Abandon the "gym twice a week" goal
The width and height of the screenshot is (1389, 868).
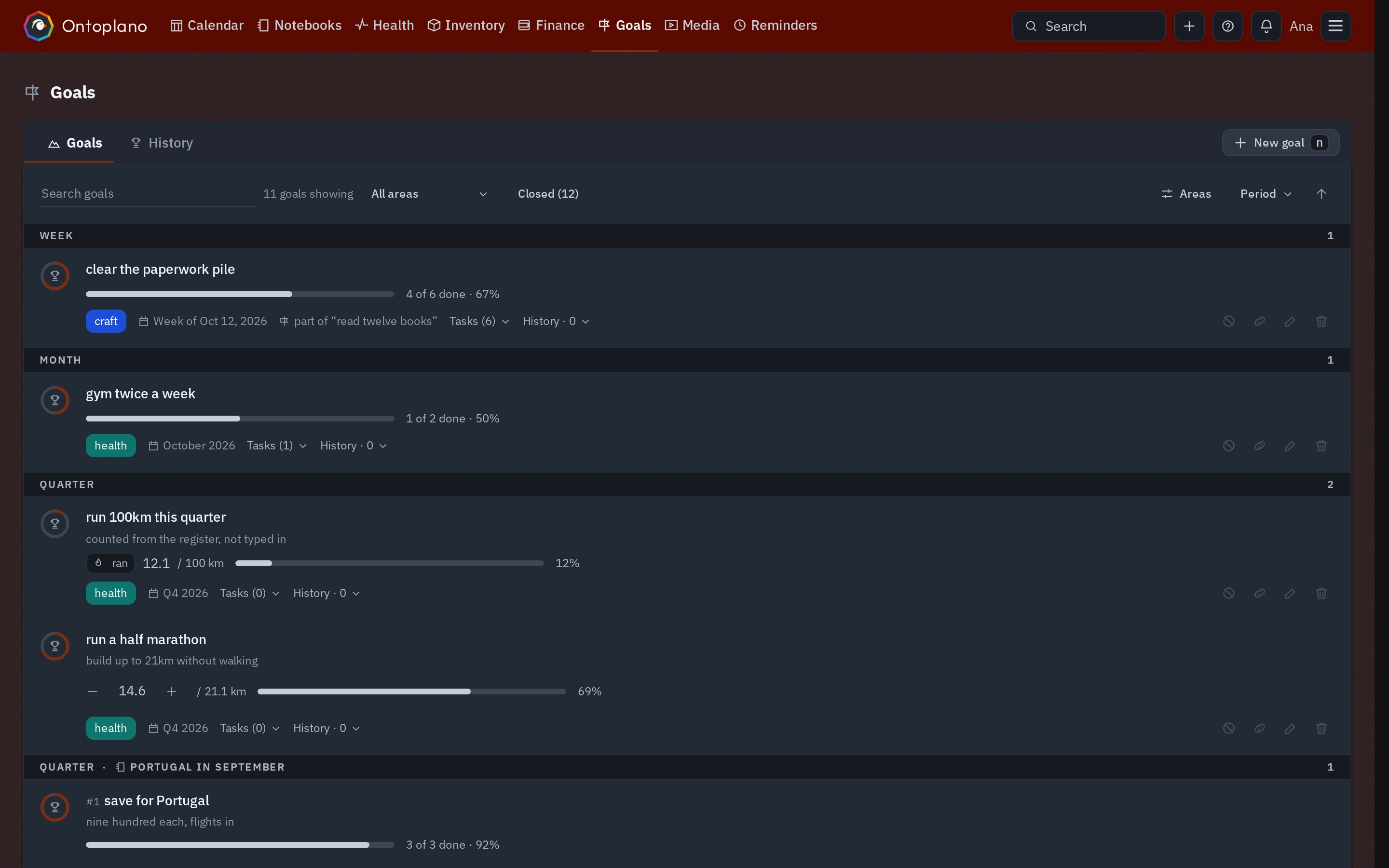click(x=1228, y=446)
